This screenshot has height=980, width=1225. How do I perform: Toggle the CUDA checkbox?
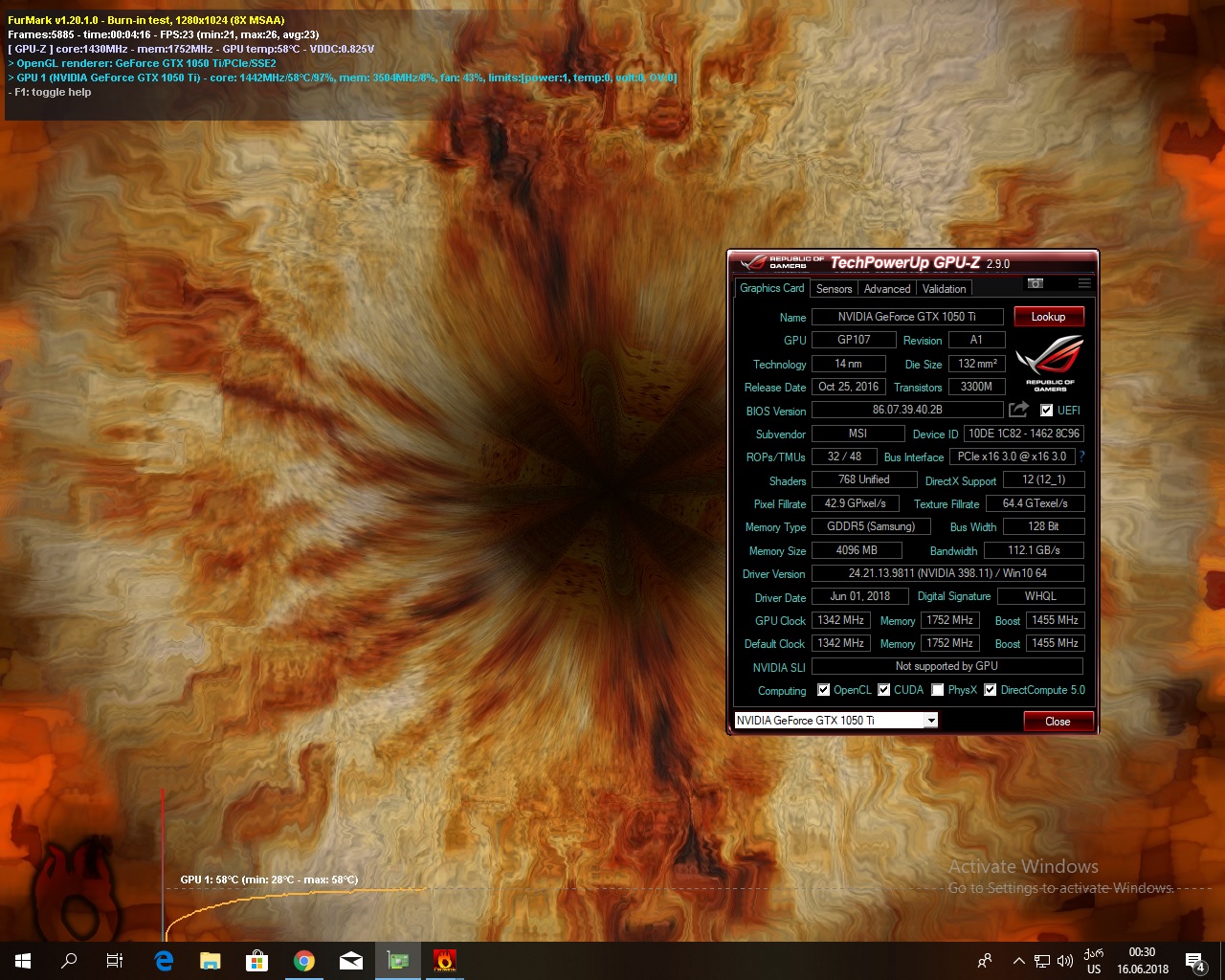click(884, 690)
